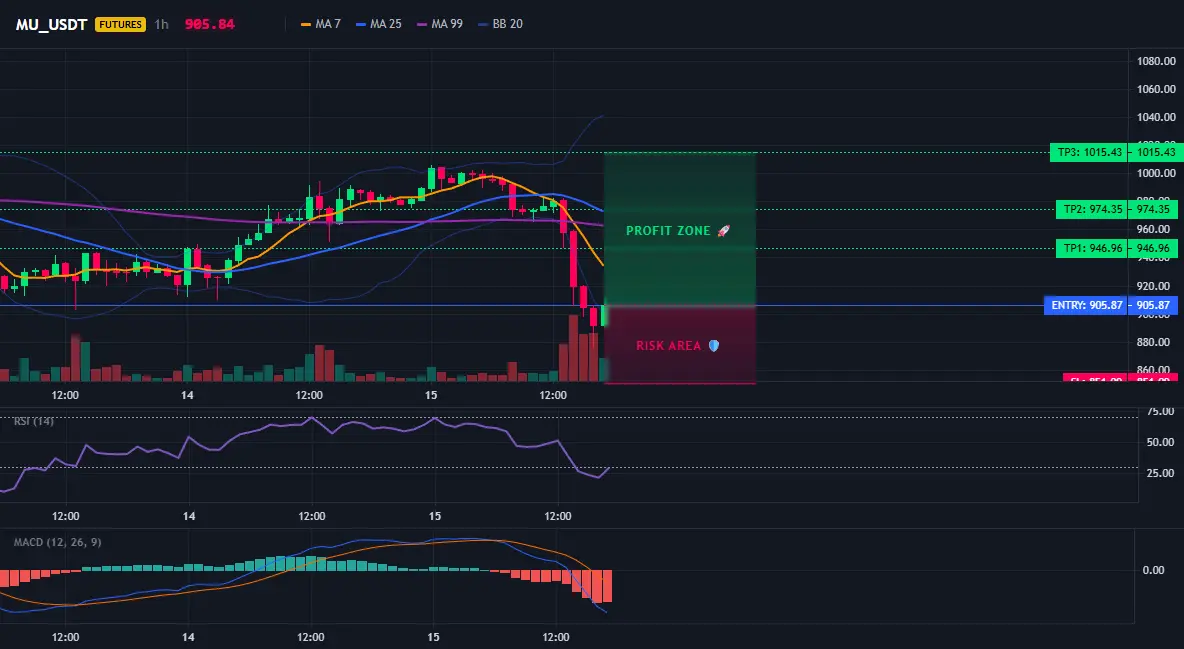Click the shield icon in RISK AREA
This screenshot has width=1184, height=649.
(x=714, y=345)
